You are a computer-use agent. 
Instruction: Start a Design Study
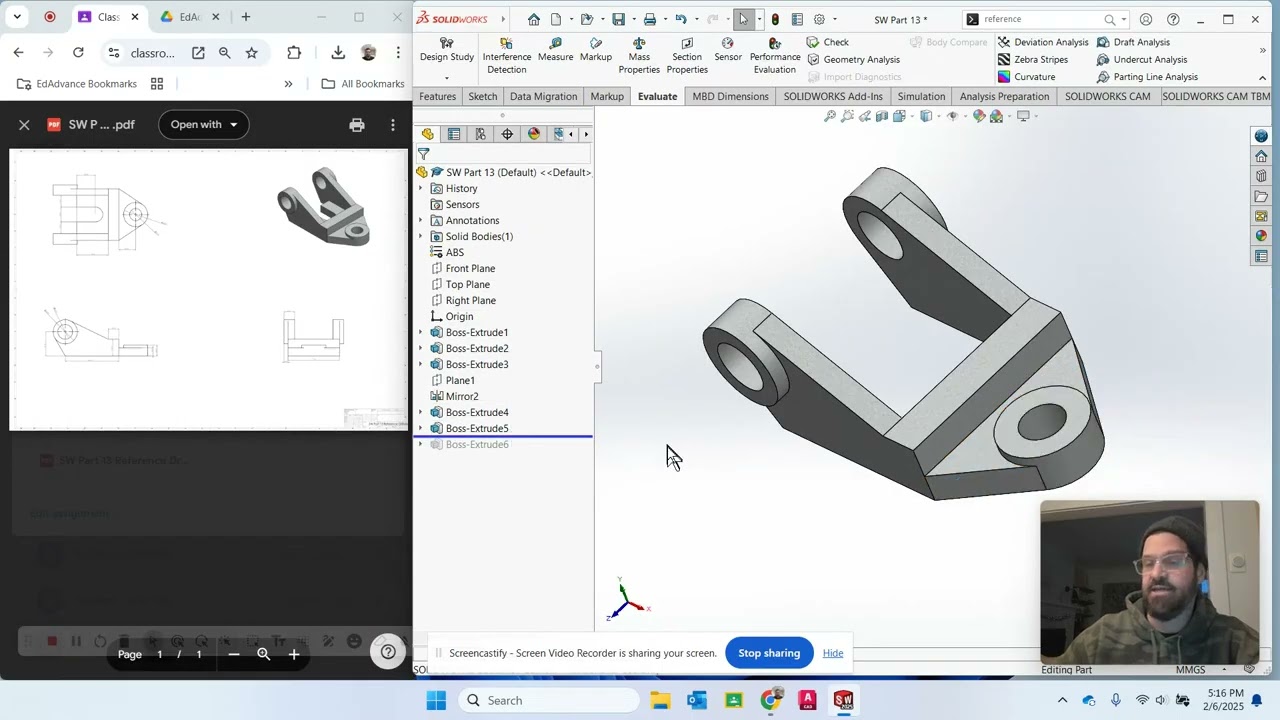coord(447,51)
